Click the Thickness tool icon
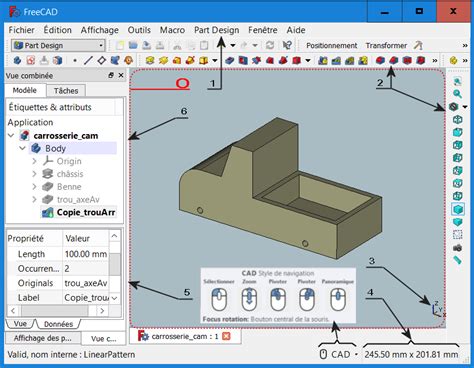This screenshot has width=474, height=368. pos(420,60)
